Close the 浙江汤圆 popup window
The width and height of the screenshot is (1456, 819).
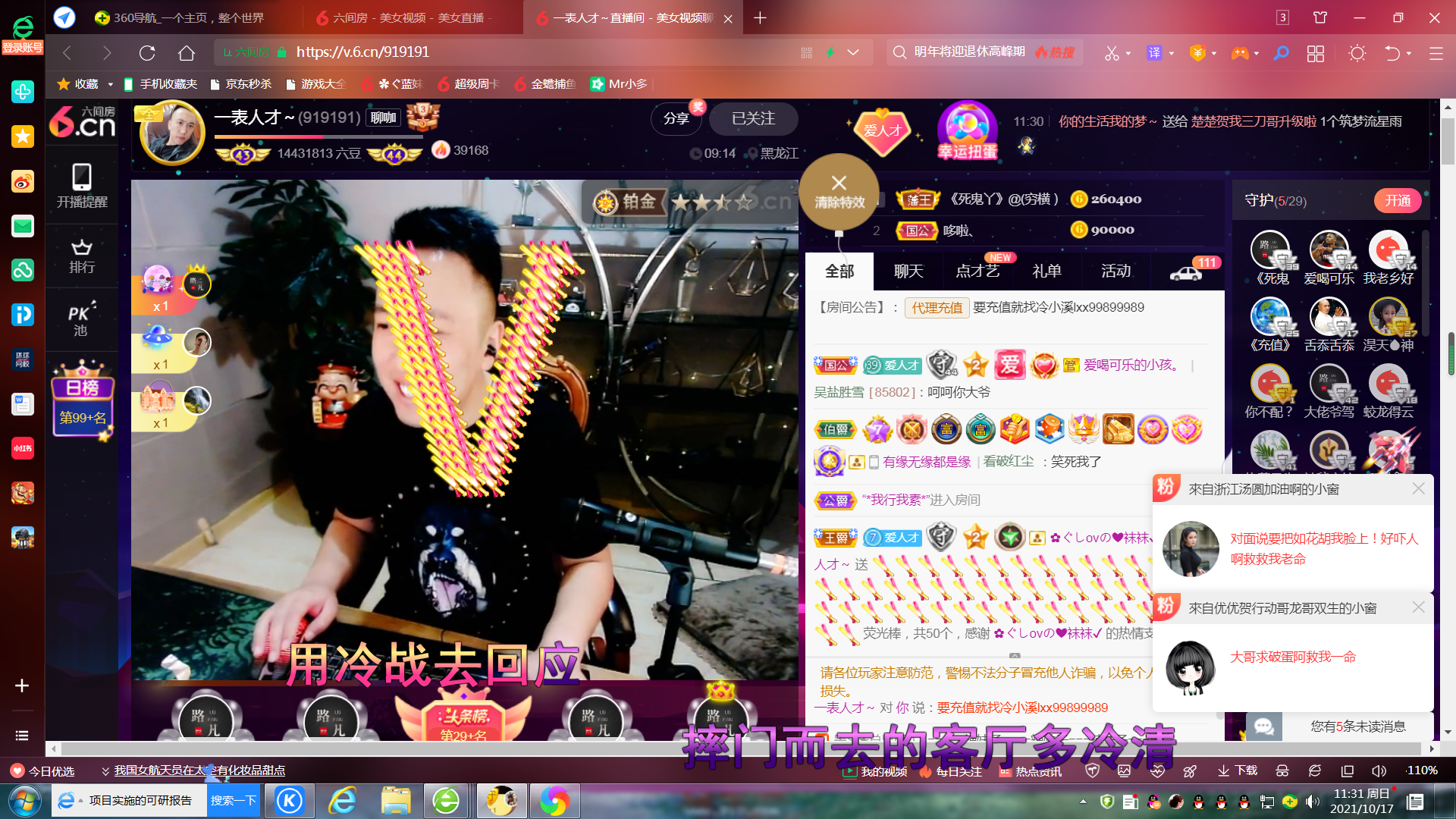point(1418,489)
